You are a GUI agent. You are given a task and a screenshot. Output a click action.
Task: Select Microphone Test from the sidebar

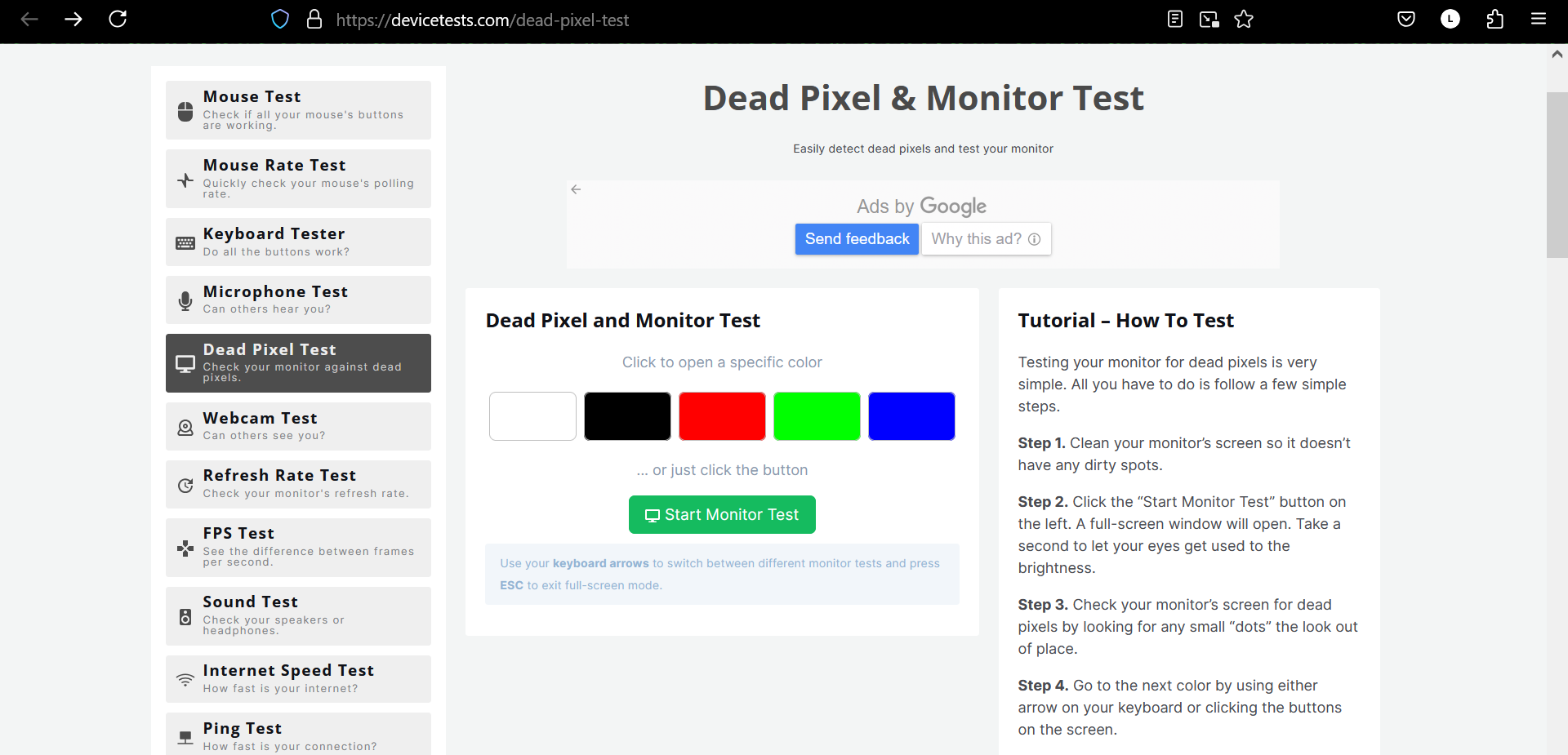tap(298, 300)
